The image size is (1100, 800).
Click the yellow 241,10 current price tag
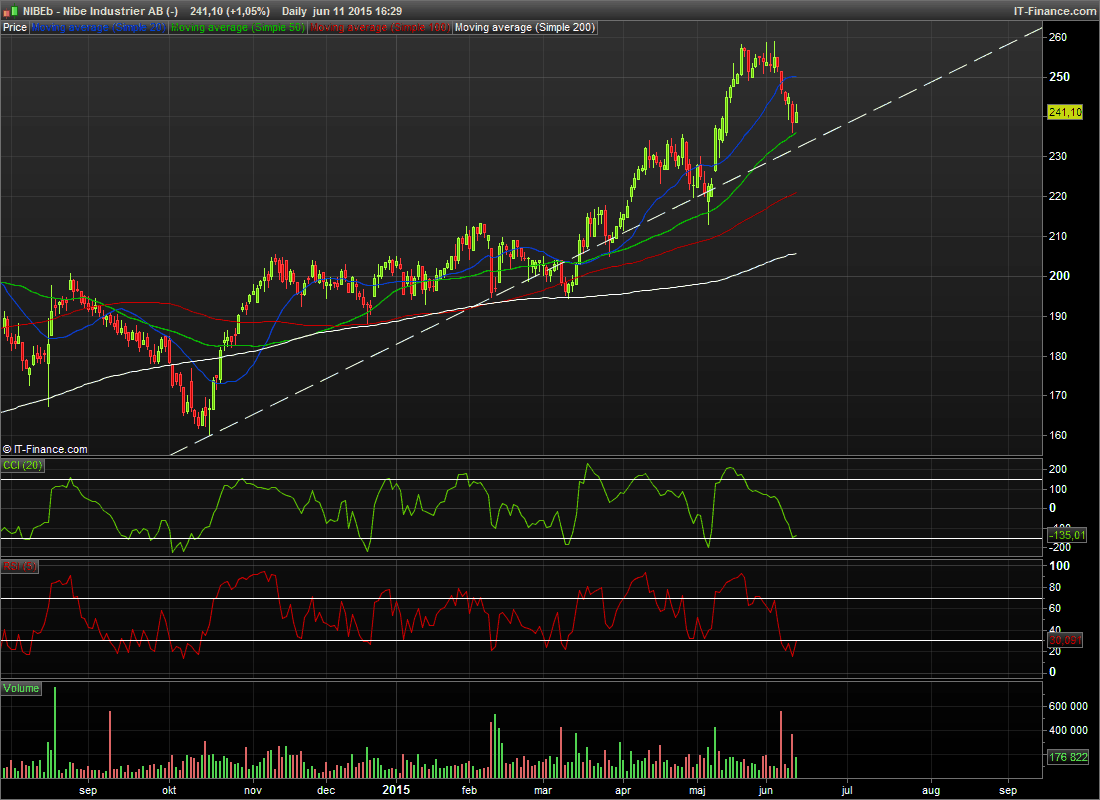click(1066, 113)
